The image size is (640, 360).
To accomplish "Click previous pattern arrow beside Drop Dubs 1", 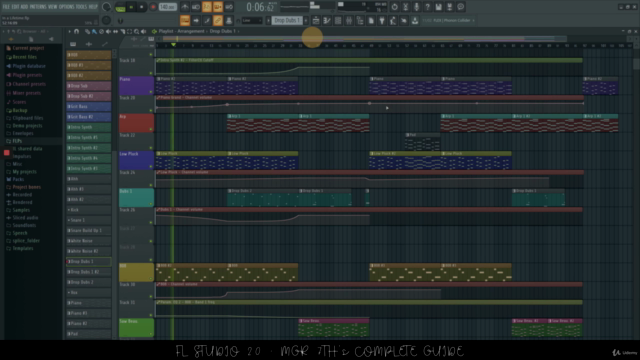I will pyautogui.click(x=269, y=20).
